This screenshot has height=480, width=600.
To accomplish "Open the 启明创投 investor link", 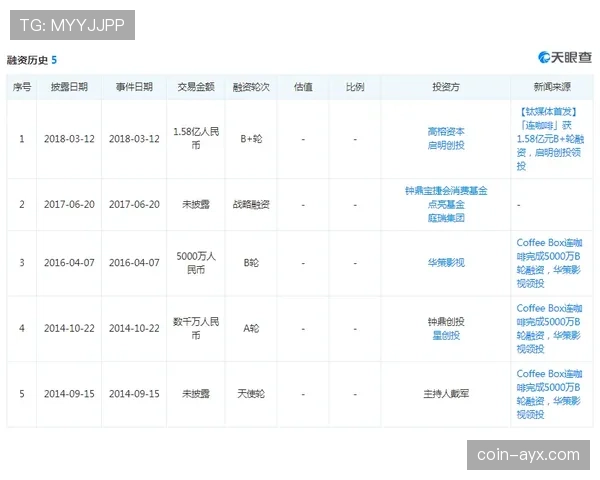I will coord(446,145).
